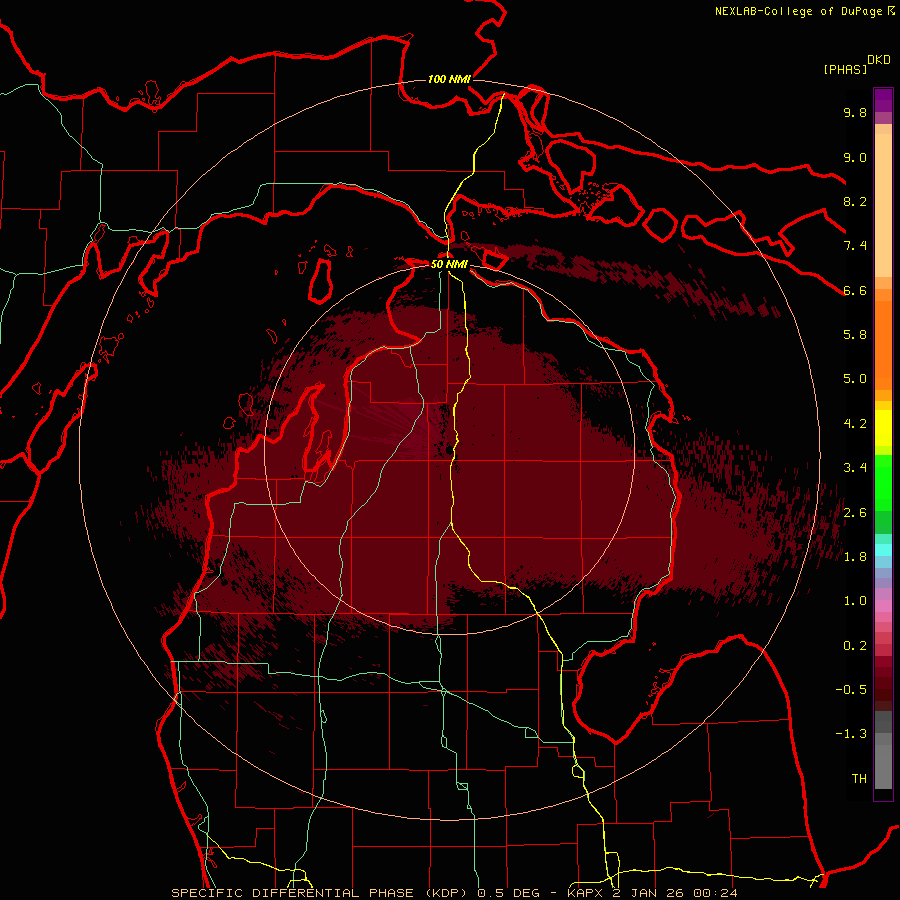Viewport: 900px width, 900px height.
Task: Select the 9.0 scale value
Action: click(855, 157)
